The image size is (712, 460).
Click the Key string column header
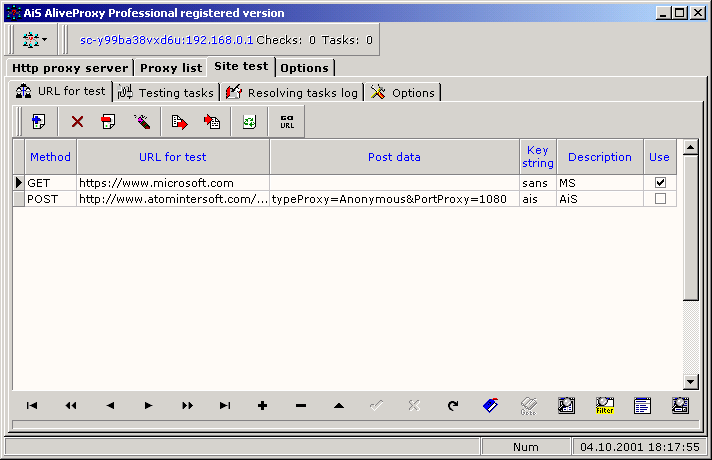[538, 157]
